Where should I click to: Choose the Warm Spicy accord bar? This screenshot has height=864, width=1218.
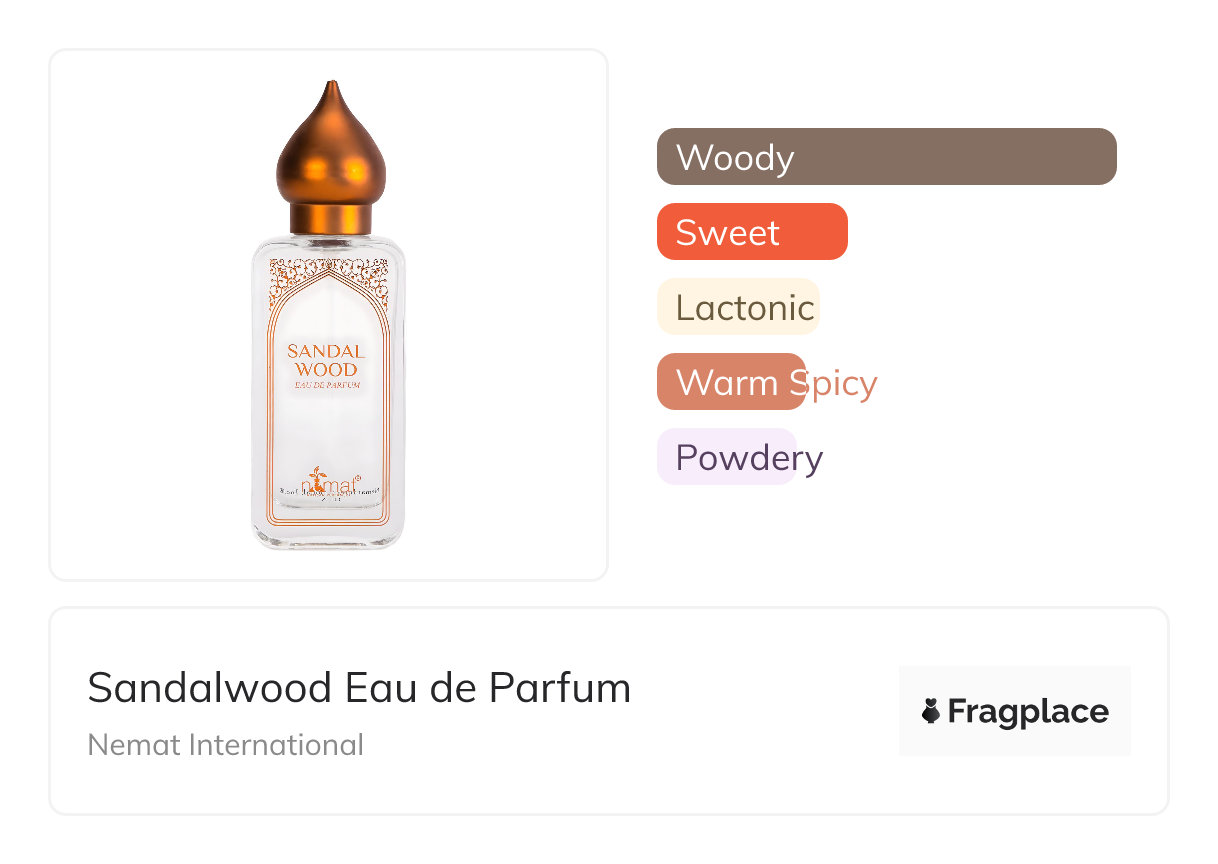730,382
